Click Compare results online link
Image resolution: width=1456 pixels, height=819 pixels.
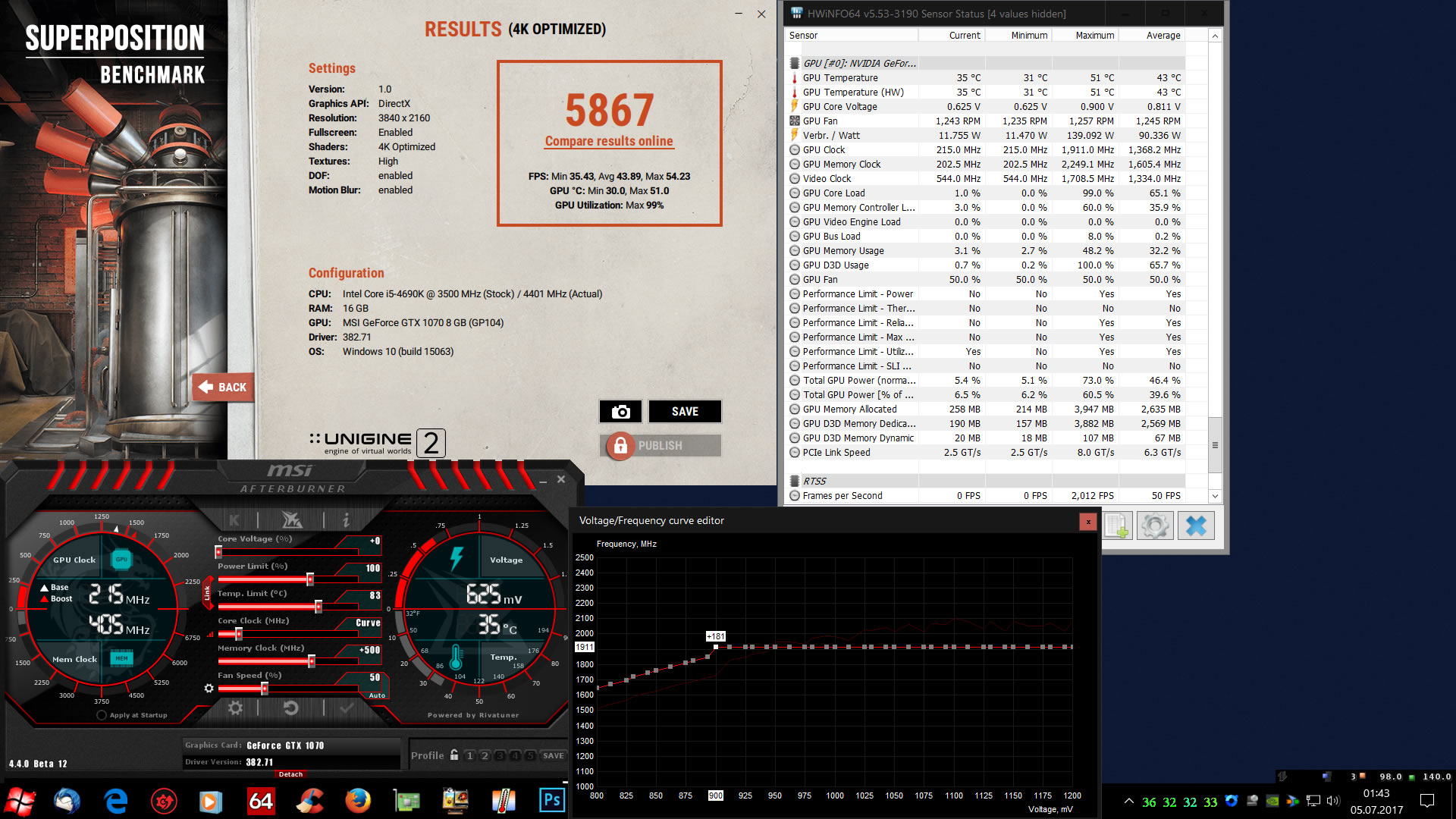click(x=609, y=141)
